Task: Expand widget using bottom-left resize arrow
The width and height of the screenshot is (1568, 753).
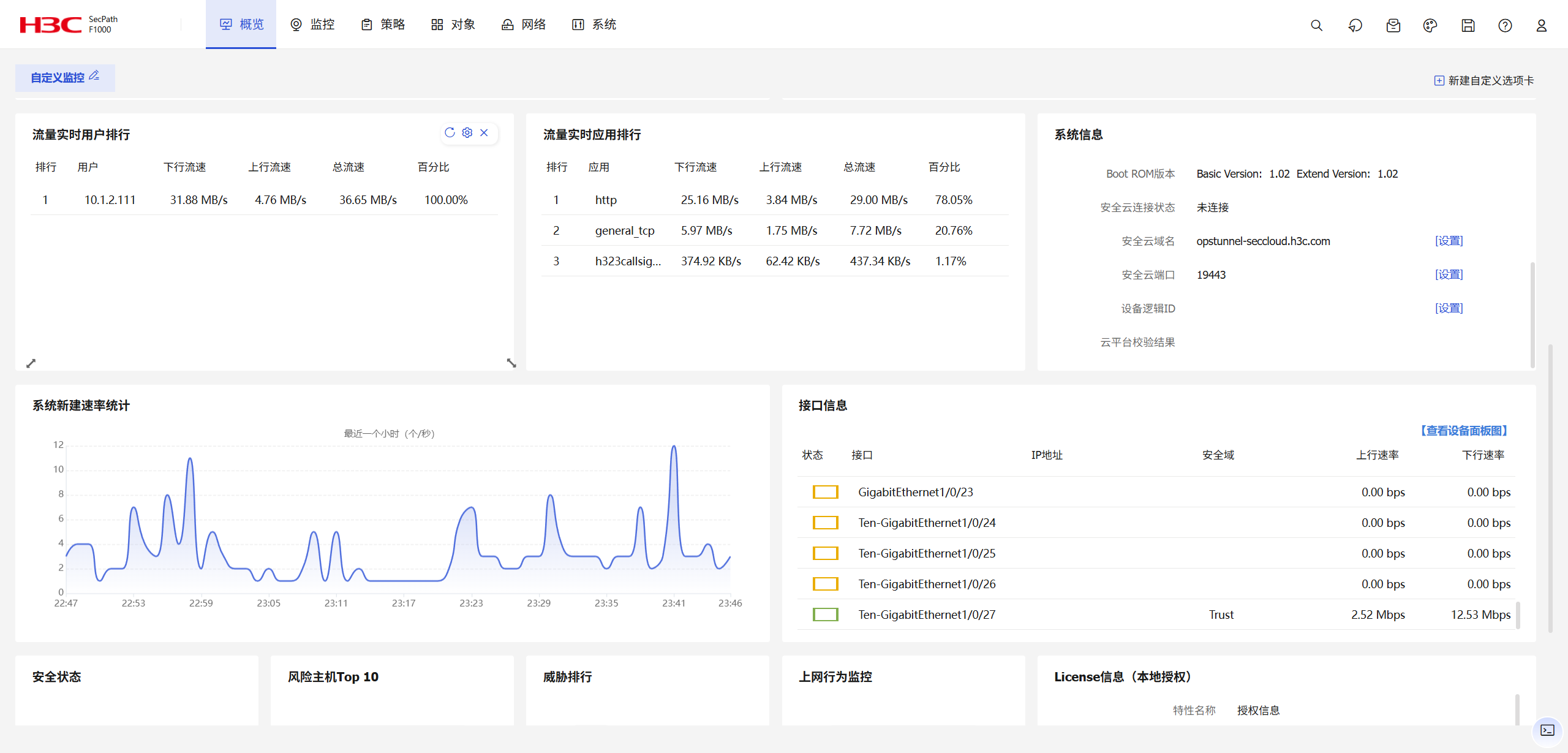Action: tap(31, 363)
